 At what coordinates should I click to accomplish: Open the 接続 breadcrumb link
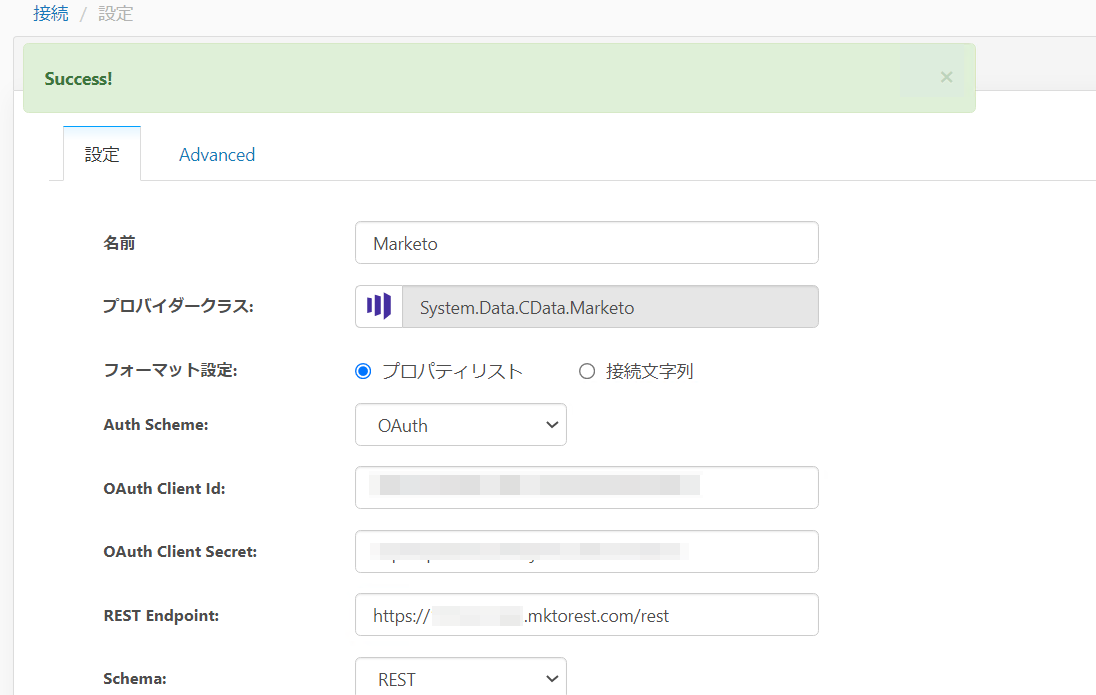[51, 13]
